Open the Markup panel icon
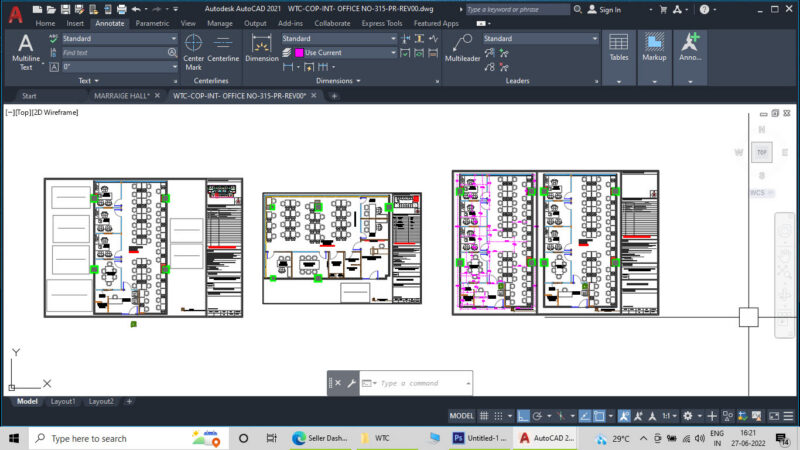The height and width of the screenshot is (450, 800). 654,48
